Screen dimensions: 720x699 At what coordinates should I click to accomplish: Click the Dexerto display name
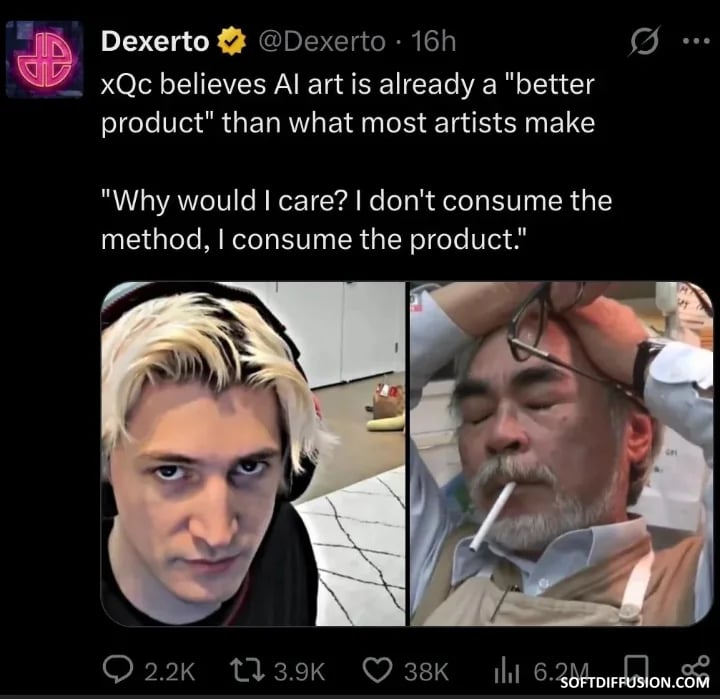[155, 41]
